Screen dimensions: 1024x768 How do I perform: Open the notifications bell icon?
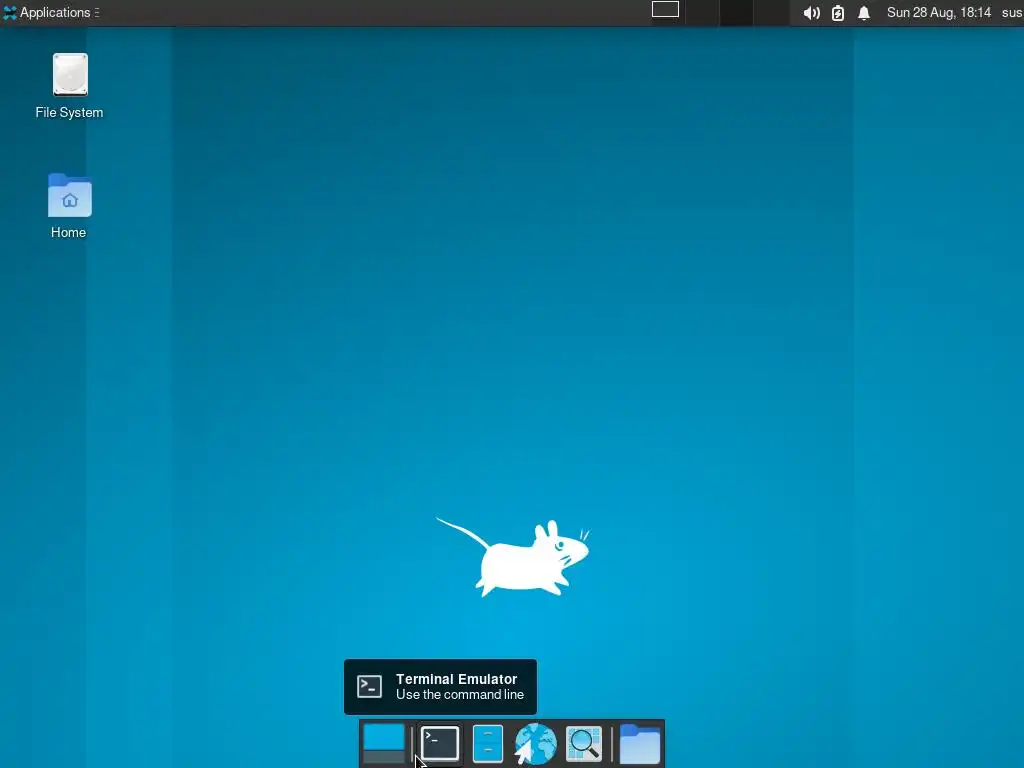[863, 13]
